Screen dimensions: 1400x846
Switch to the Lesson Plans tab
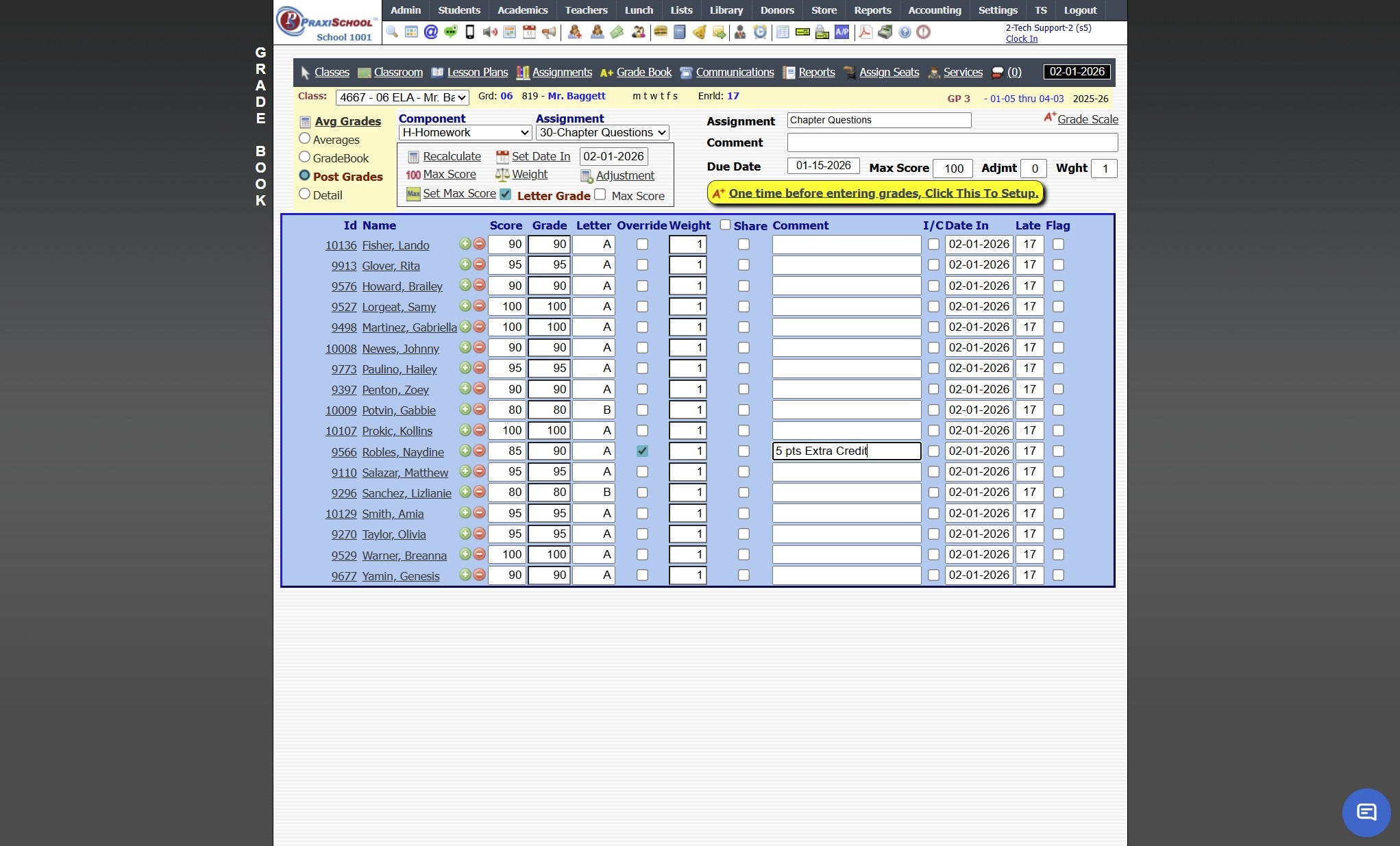tap(477, 73)
